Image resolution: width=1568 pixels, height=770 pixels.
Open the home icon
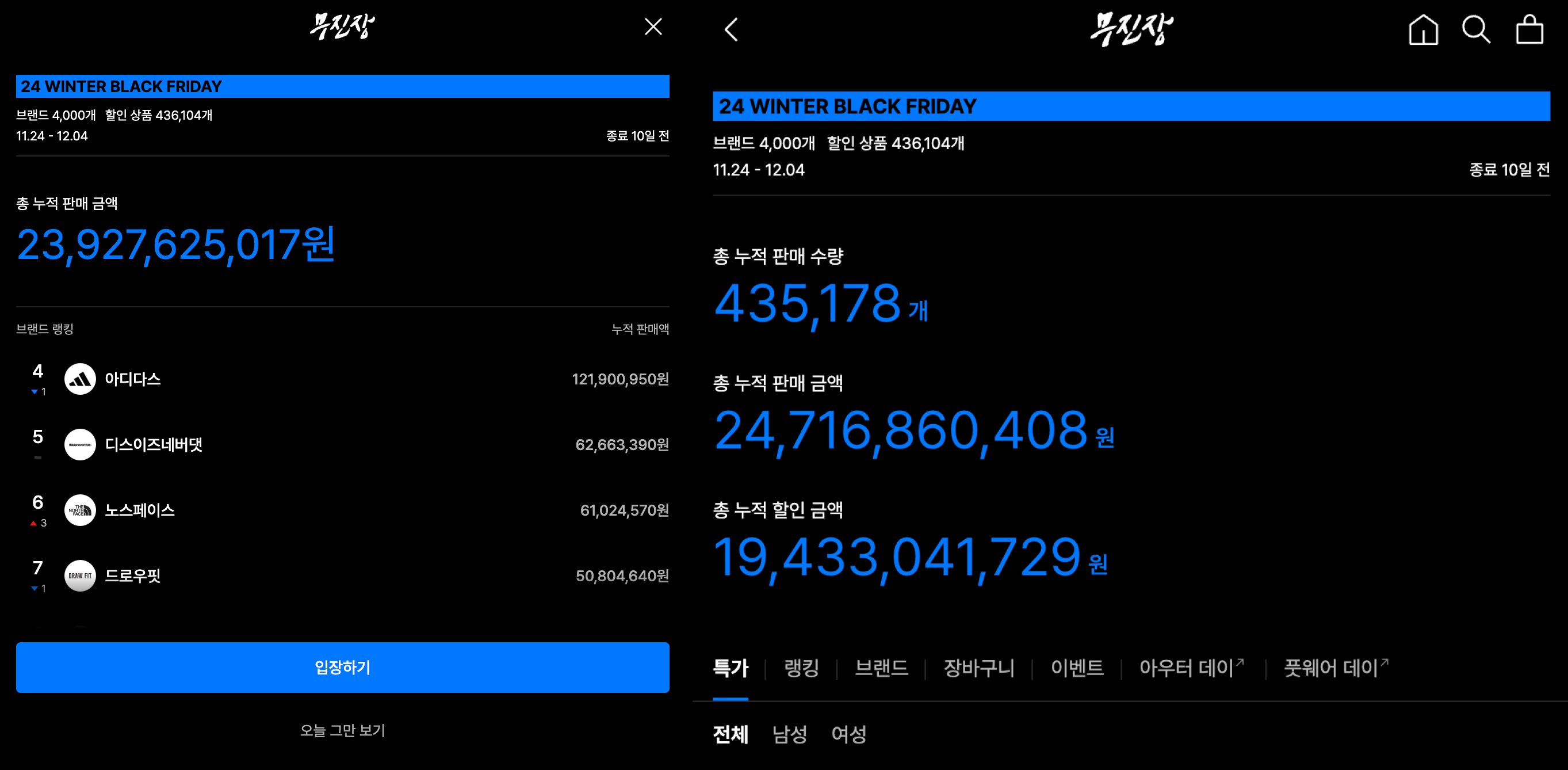(x=1422, y=29)
